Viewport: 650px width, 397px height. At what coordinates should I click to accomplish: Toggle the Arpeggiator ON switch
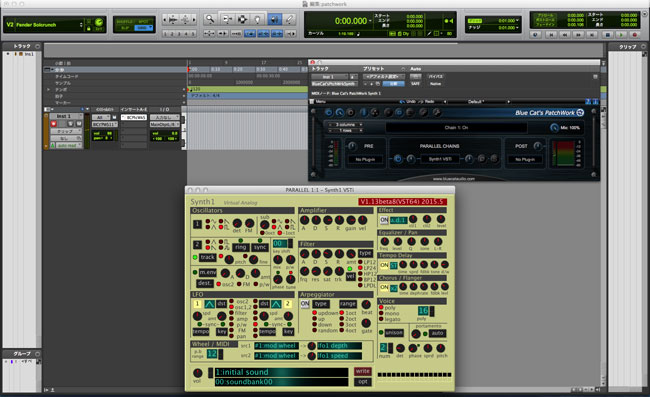305,304
